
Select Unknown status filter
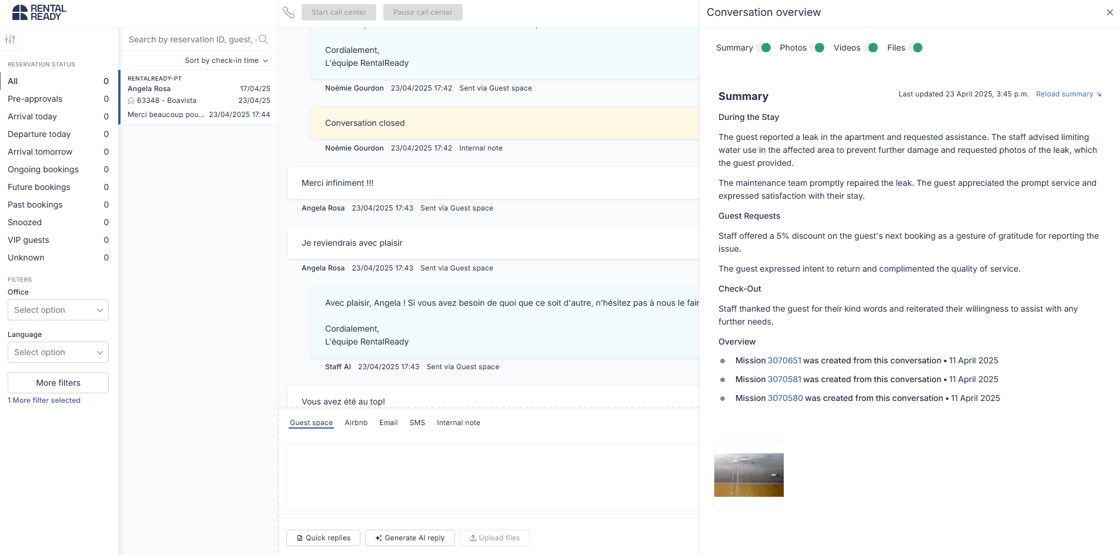tap(59, 257)
